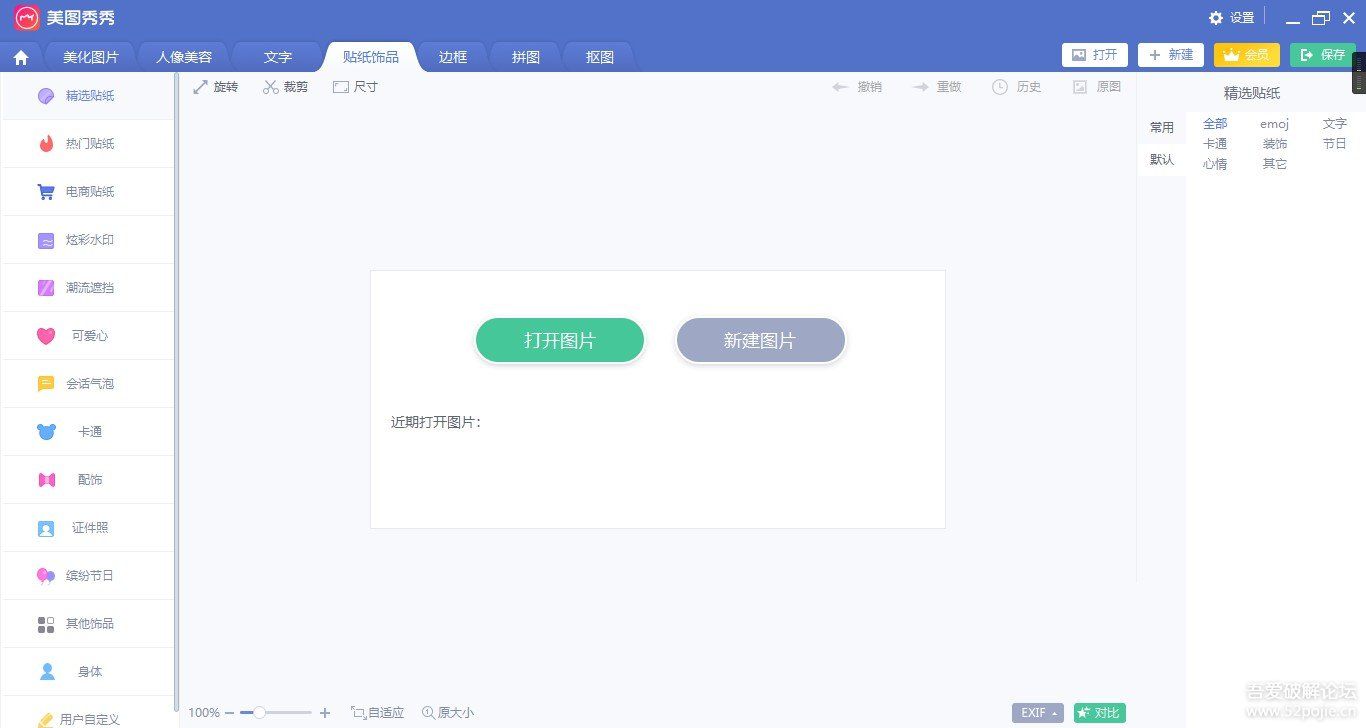Toggle fit-to-window (自适应) zoom
The width and height of the screenshot is (1366, 728).
378,713
